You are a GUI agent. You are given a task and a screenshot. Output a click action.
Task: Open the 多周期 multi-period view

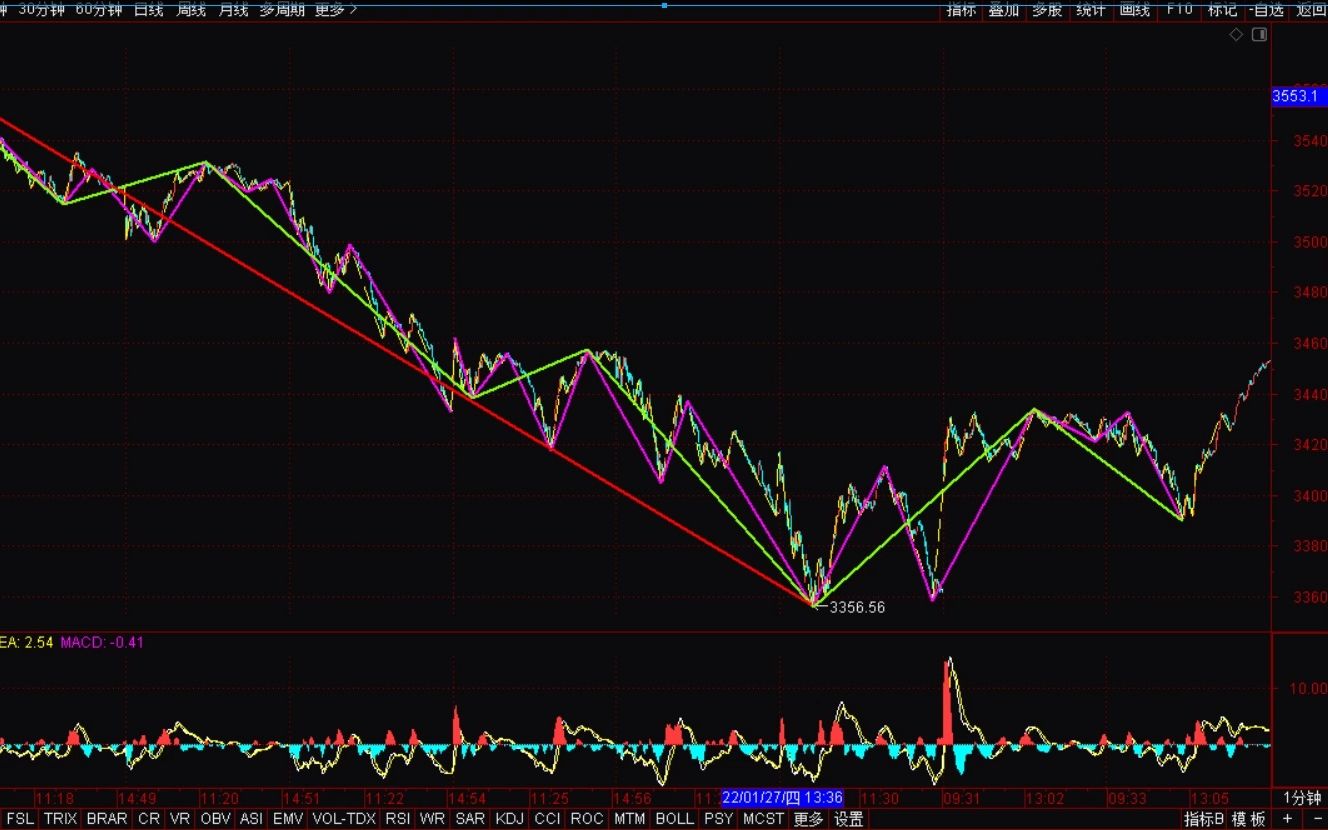pyautogui.click(x=282, y=9)
